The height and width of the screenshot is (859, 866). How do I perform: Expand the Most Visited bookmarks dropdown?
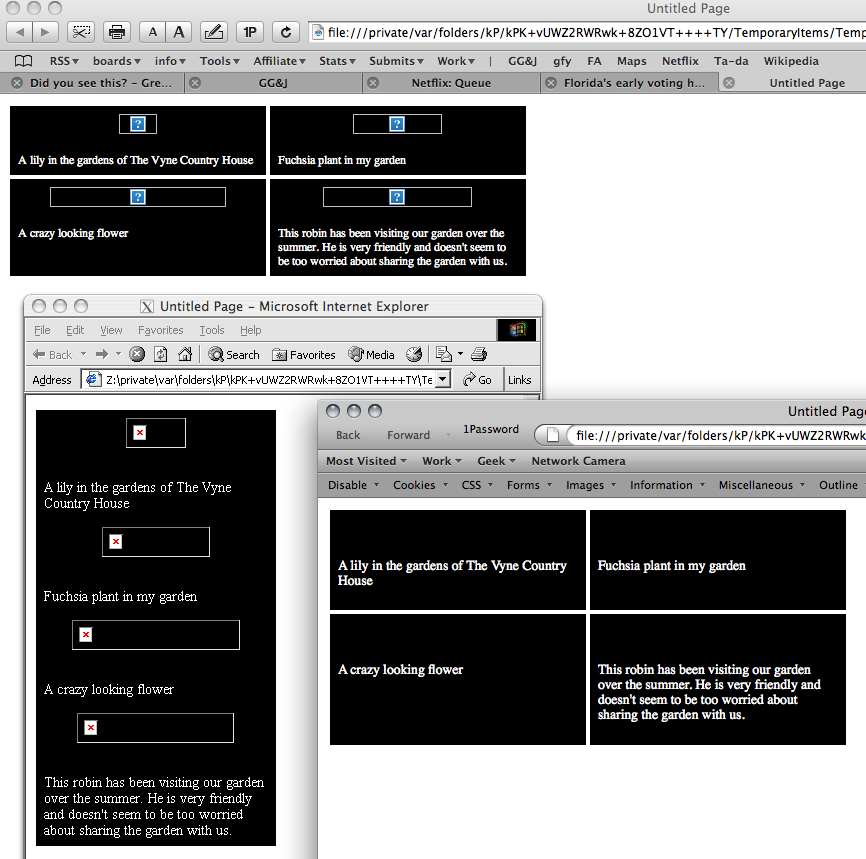tap(366, 461)
